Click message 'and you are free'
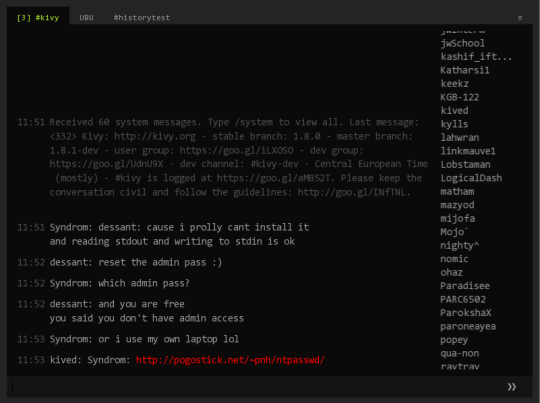Viewport: 540px width, 403px height. (x=142, y=304)
